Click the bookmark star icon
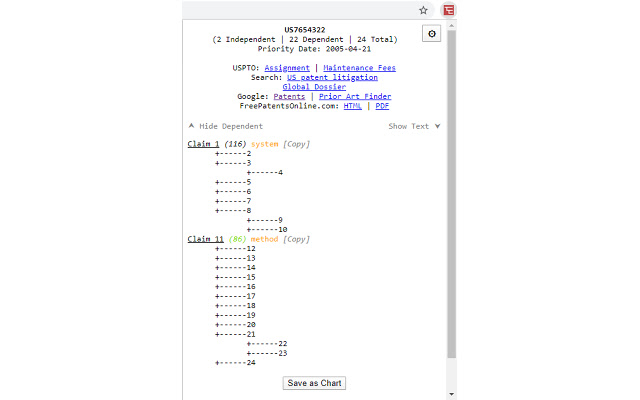This screenshot has width=640, height=400. [x=423, y=10]
